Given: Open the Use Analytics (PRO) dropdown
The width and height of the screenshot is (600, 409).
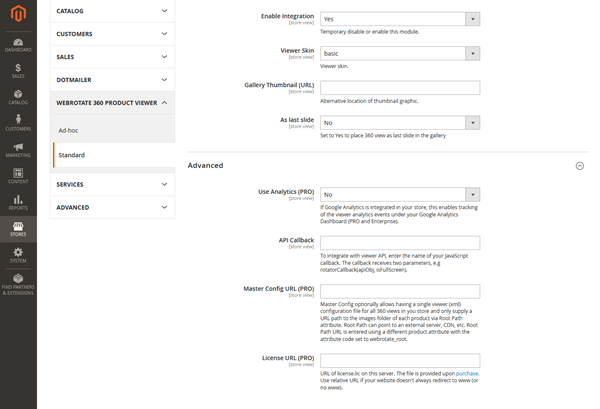Looking at the screenshot, I should click(x=399, y=195).
